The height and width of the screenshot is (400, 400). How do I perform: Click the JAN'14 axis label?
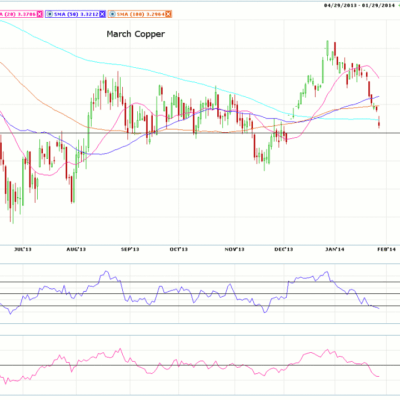335,249
